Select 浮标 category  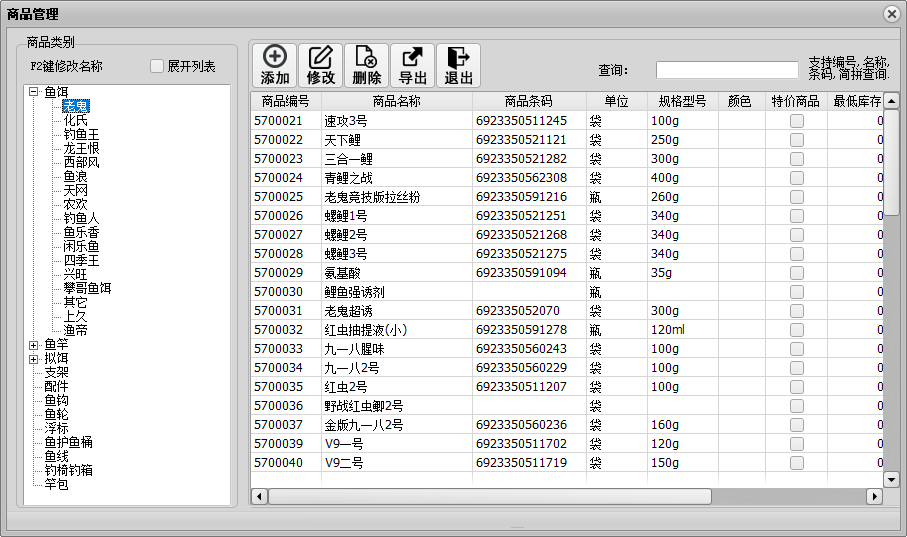coord(57,428)
